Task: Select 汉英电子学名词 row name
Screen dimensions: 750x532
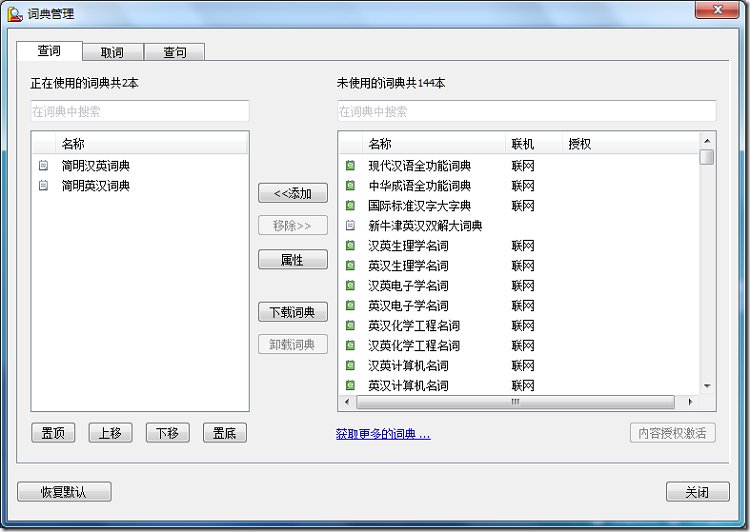Action: pos(408,286)
